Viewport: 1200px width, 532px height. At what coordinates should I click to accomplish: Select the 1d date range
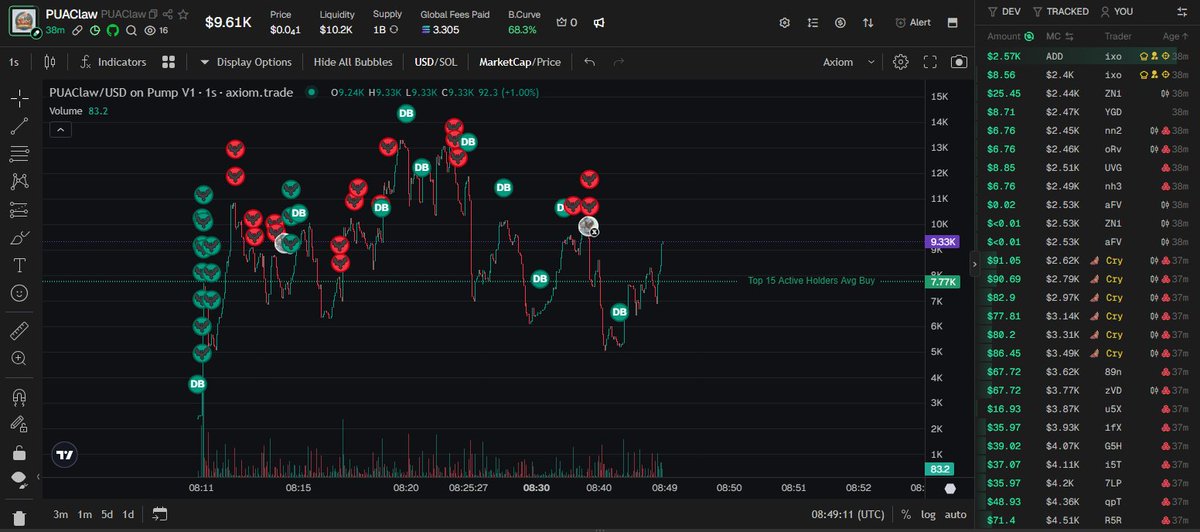pyautogui.click(x=128, y=514)
